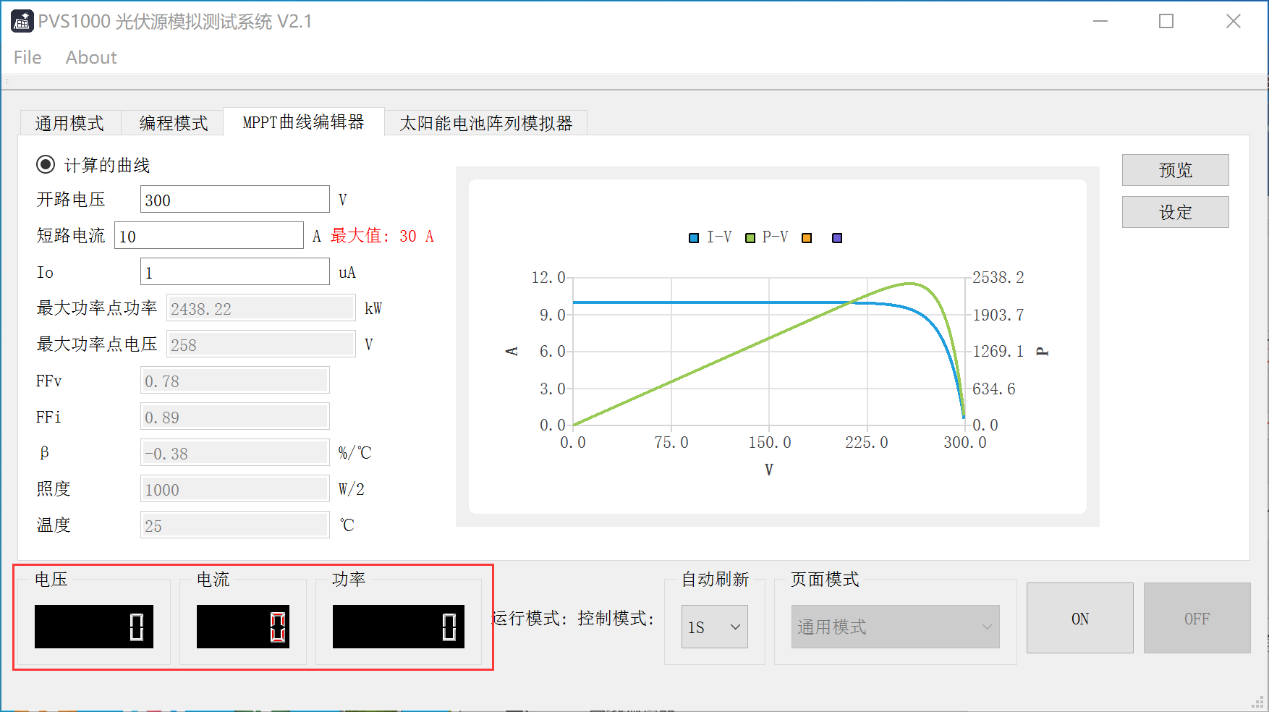Click the 开路电压 input field showing 300
This screenshot has width=1269, height=712.
tap(235, 200)
